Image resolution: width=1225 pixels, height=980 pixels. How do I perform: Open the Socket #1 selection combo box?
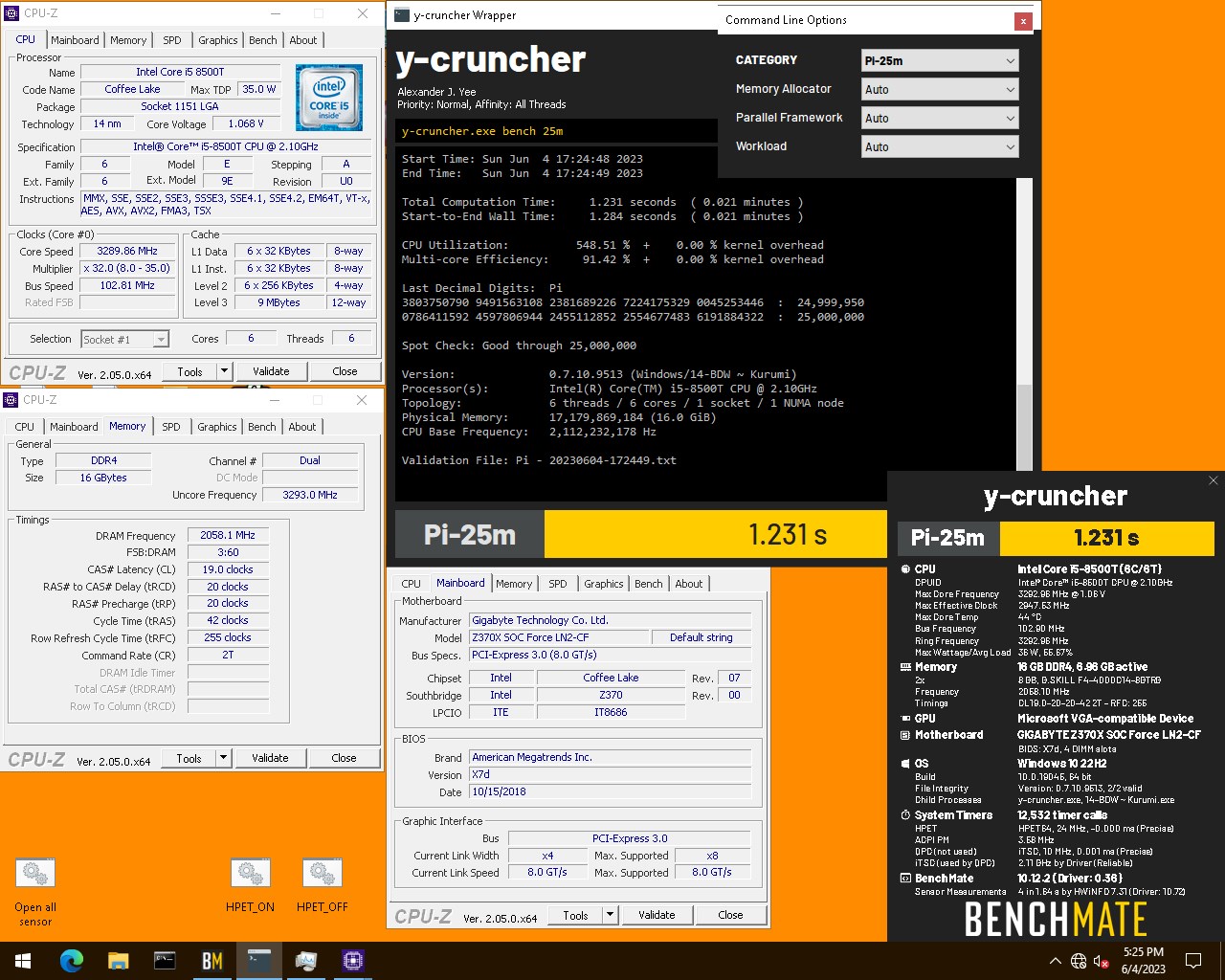coord(124,339)
